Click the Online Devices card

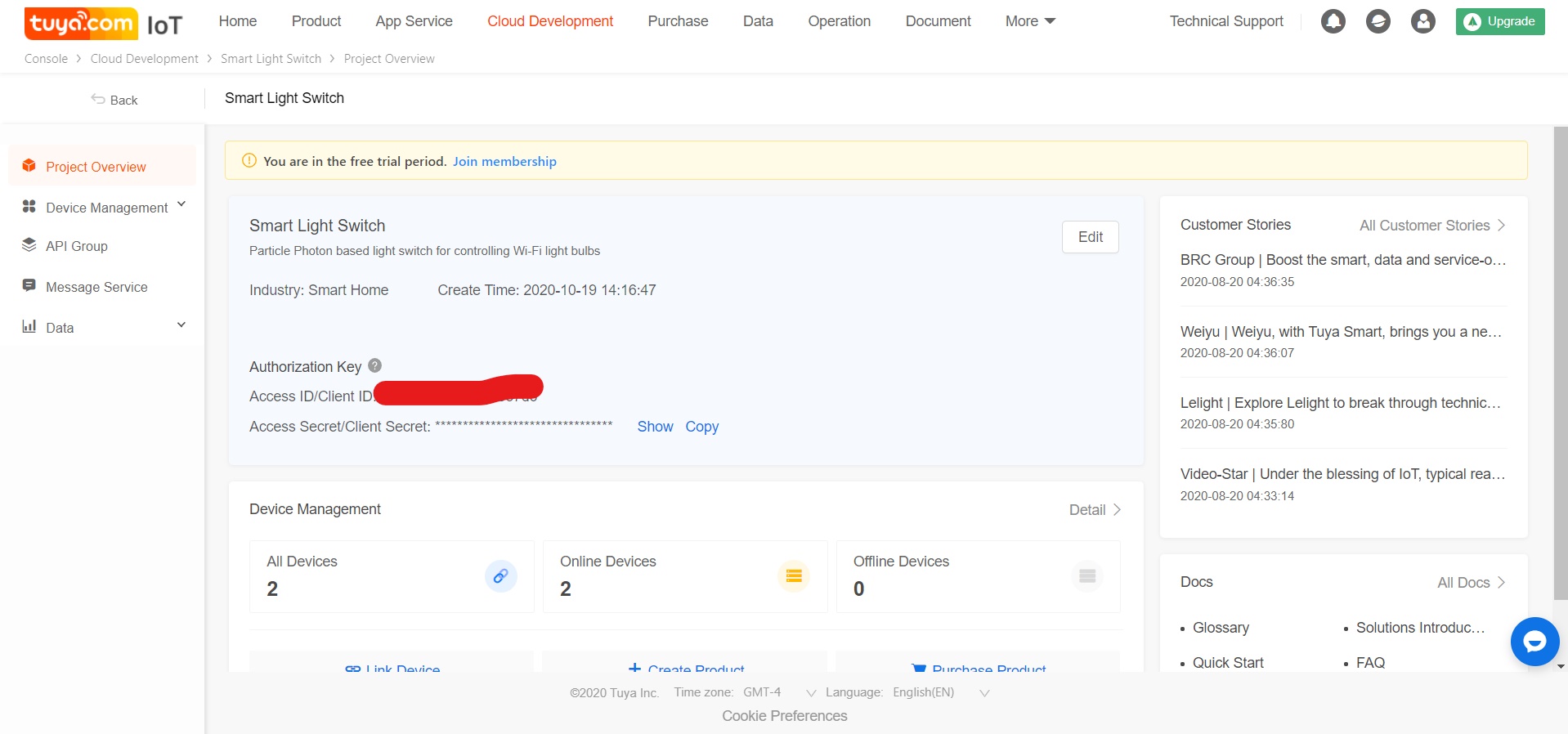pos(685,576)
